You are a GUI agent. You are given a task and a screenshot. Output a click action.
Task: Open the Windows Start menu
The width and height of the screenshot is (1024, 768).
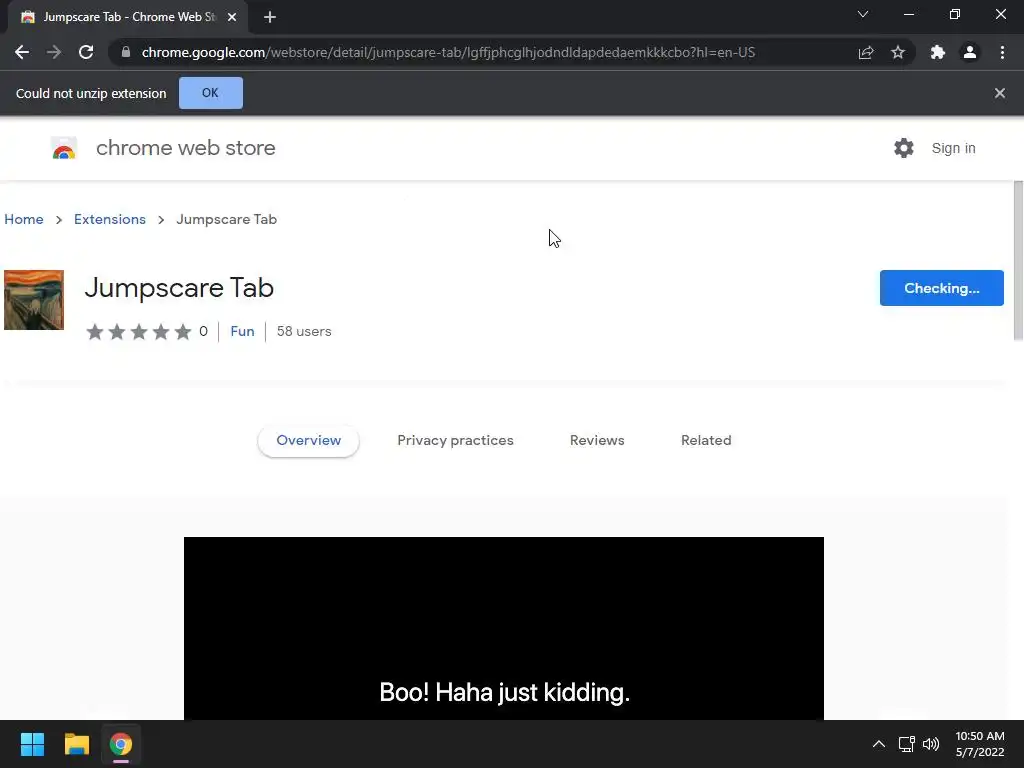tap(32, 744)
